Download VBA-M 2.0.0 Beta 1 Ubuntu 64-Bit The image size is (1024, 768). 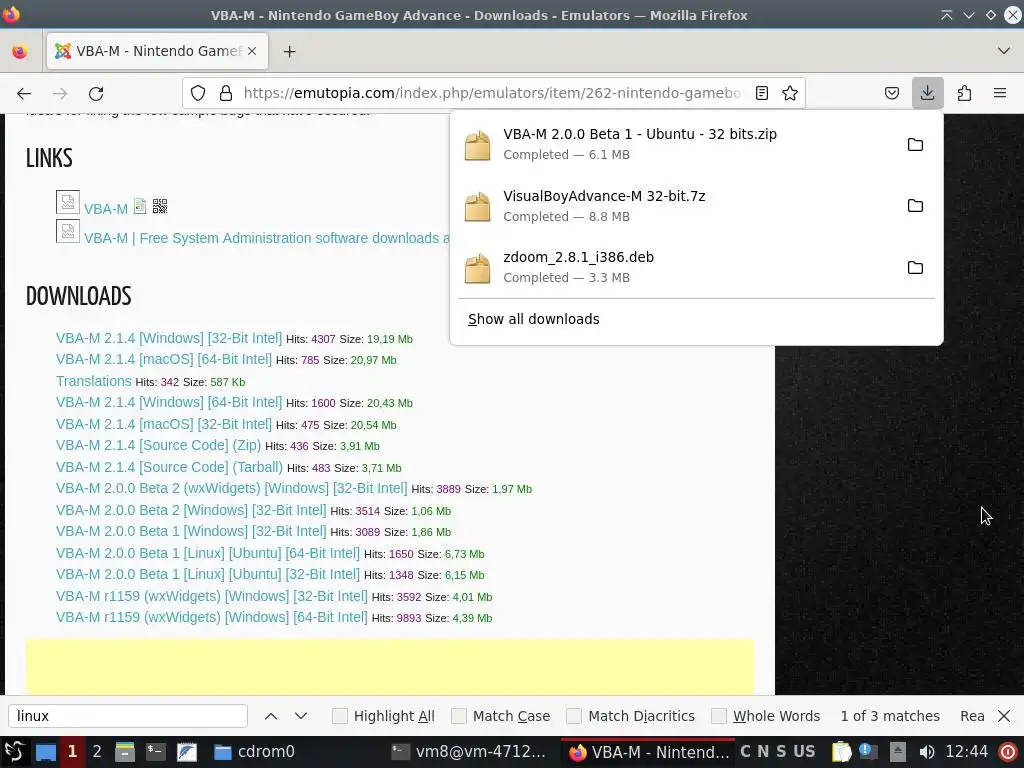pyautogui.click(x=208, y=553)
